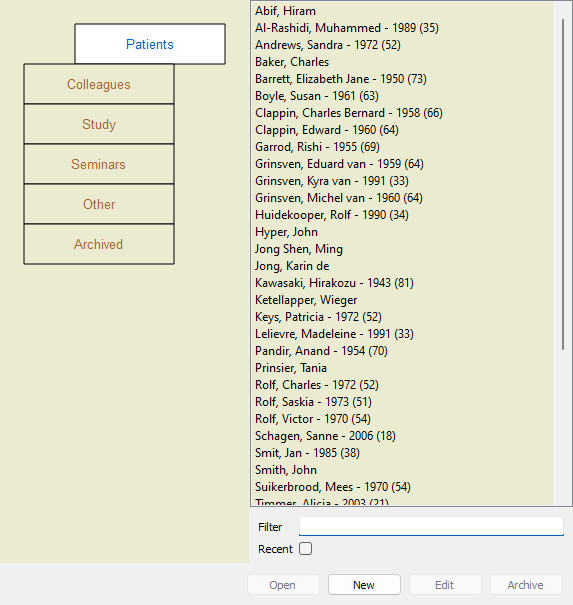This screenshot has width=573, height=605.
Task: Show the Archived cases tab
Action: point(99,244)
